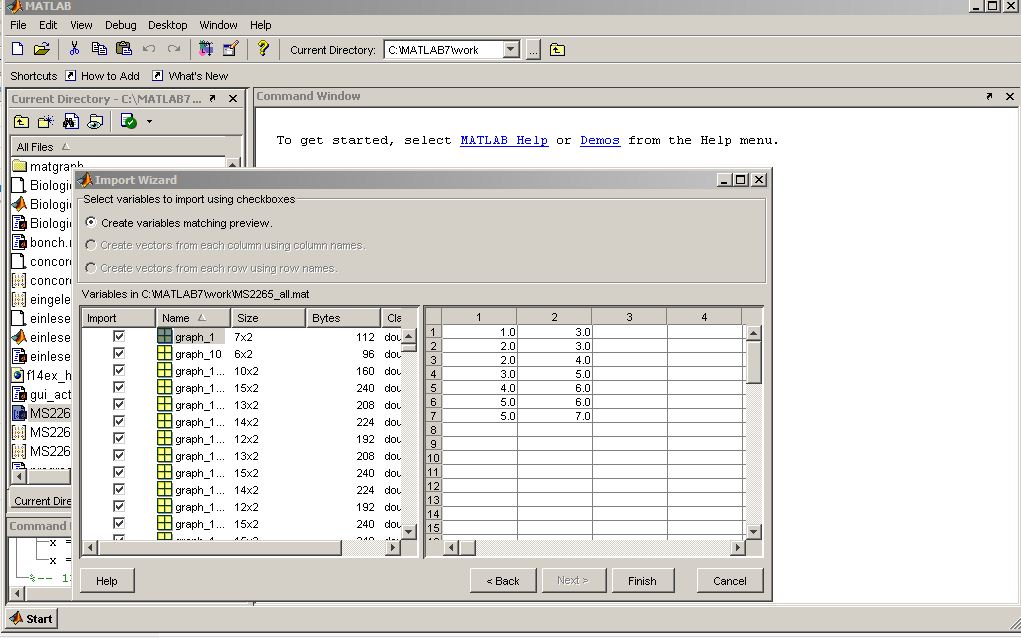Screen dimensions: 1021x638
Task: Open the GUIDE icon in main toolbar
Action: click(x=230, y=48)
